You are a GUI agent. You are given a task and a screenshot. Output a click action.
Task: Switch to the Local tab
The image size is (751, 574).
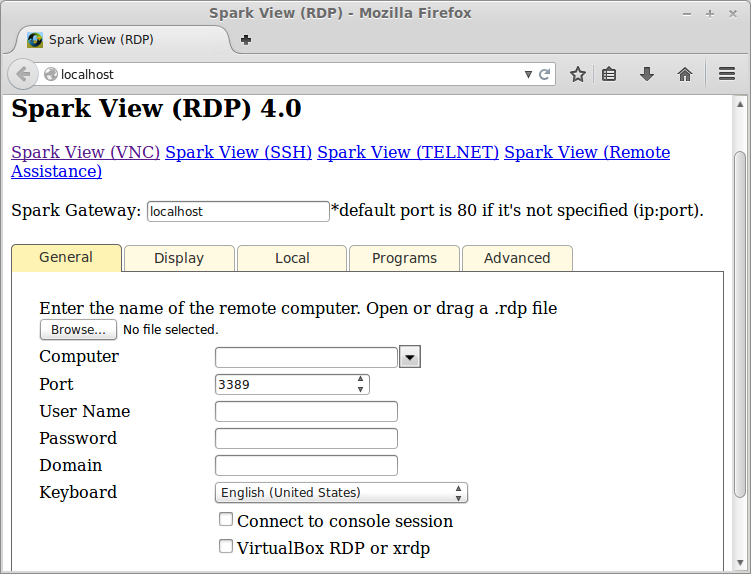(x=292, y=258)
